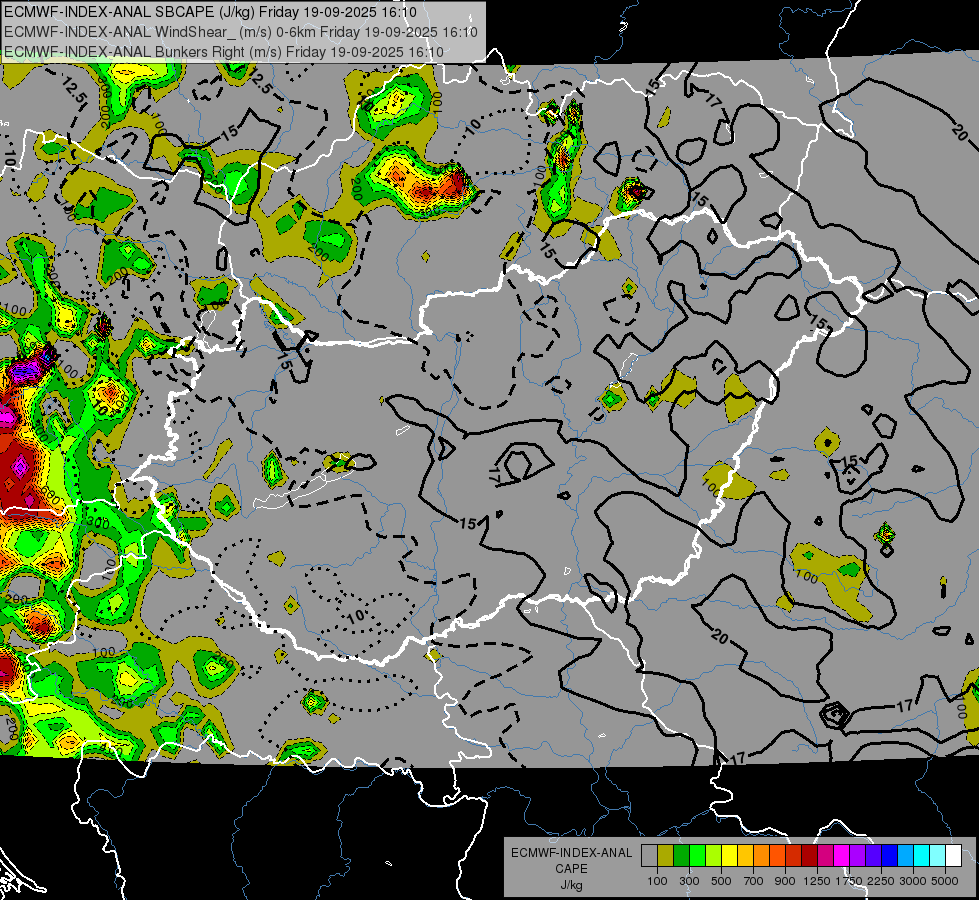Click the legend label 700
Screen dimensions: 979x900
coord(754,881)
